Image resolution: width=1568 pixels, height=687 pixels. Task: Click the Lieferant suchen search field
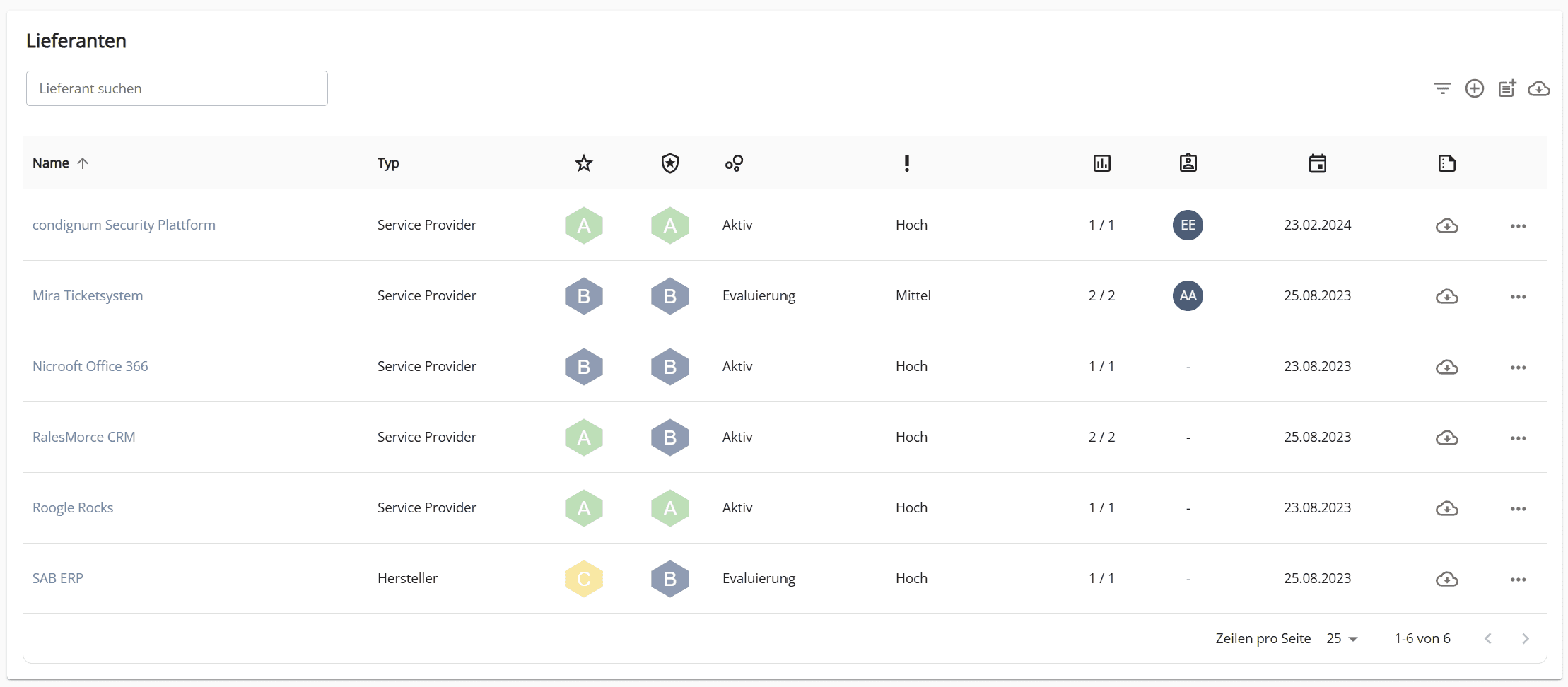(x=176, y=88)
